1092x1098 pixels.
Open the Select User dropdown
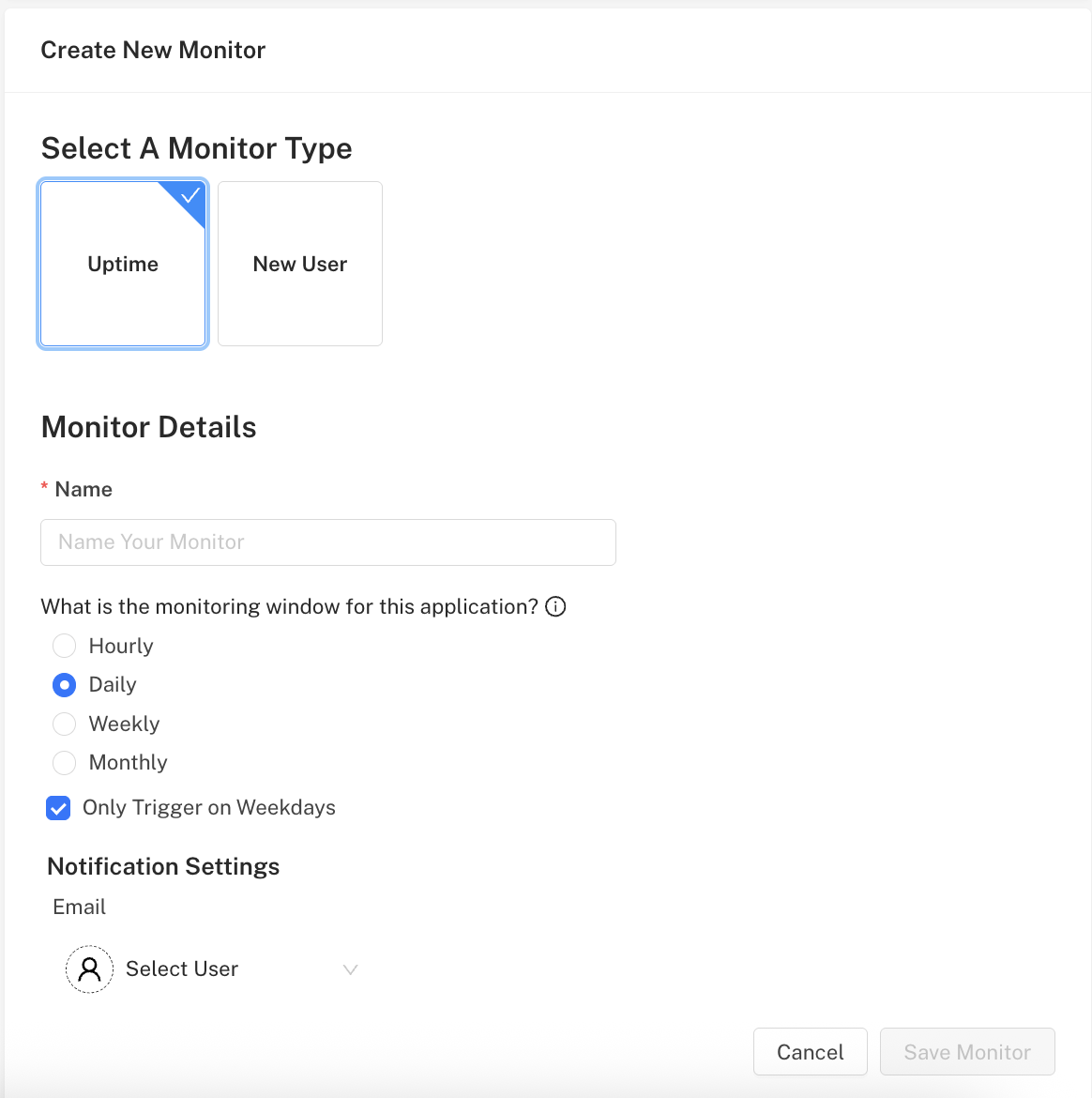click(x=213, y=969)
